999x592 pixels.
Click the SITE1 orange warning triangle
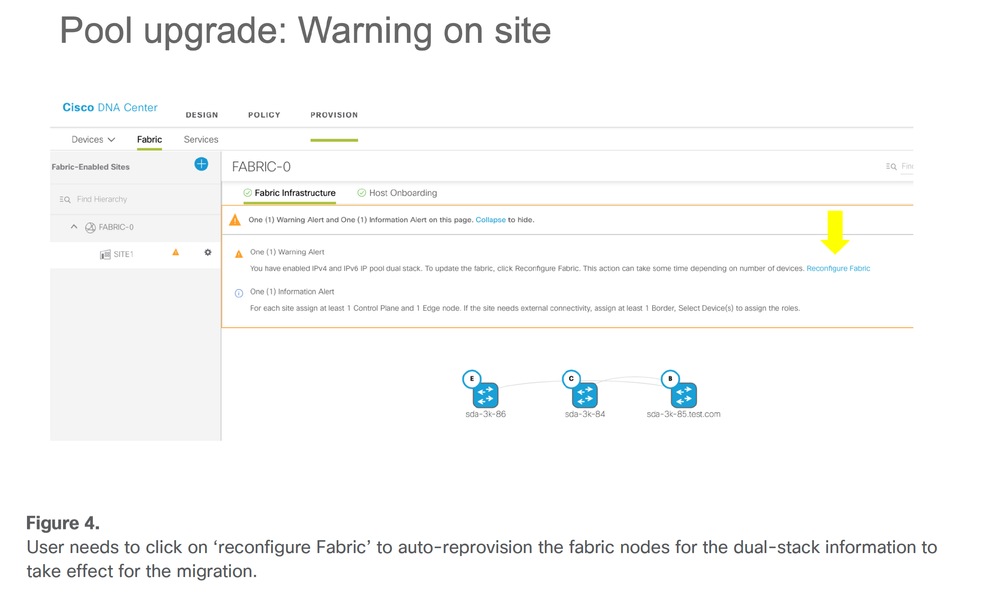pyautogui.click(x=176, y=253)
